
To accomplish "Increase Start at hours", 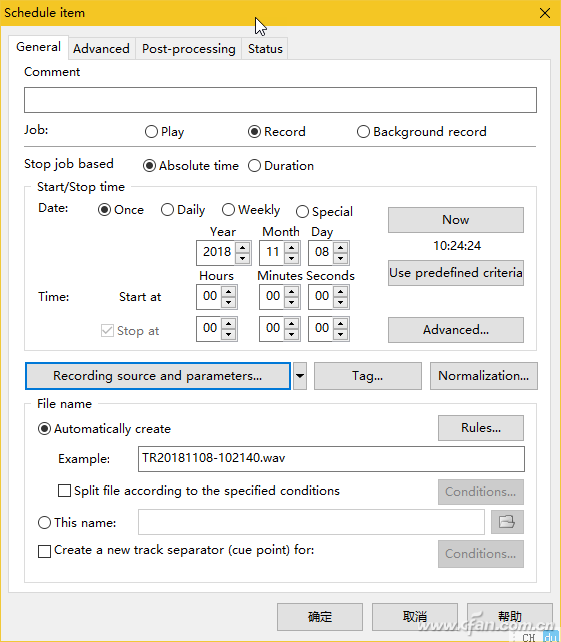I will coord(228,292).
